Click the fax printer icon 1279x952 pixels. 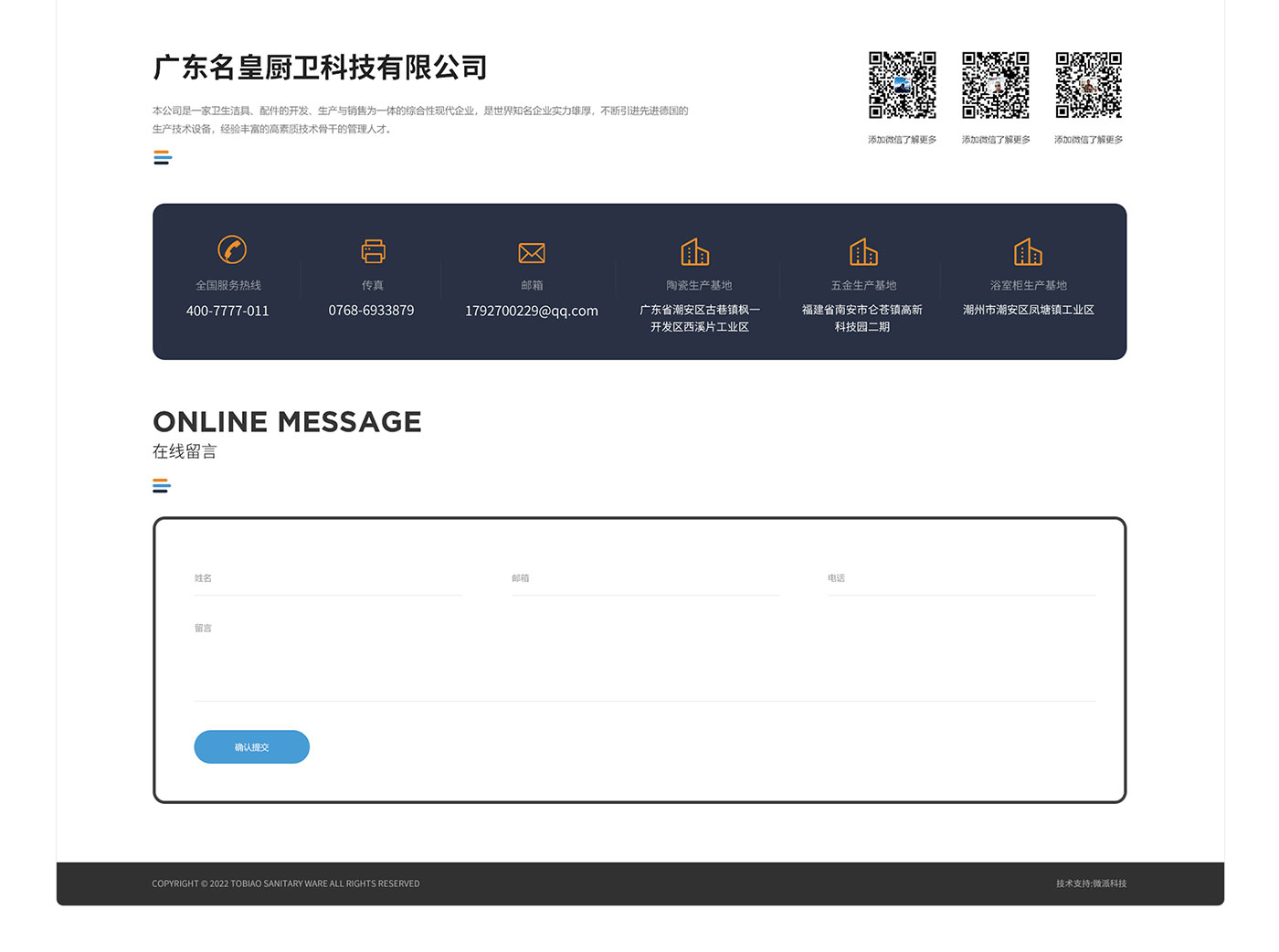[373, 251]
